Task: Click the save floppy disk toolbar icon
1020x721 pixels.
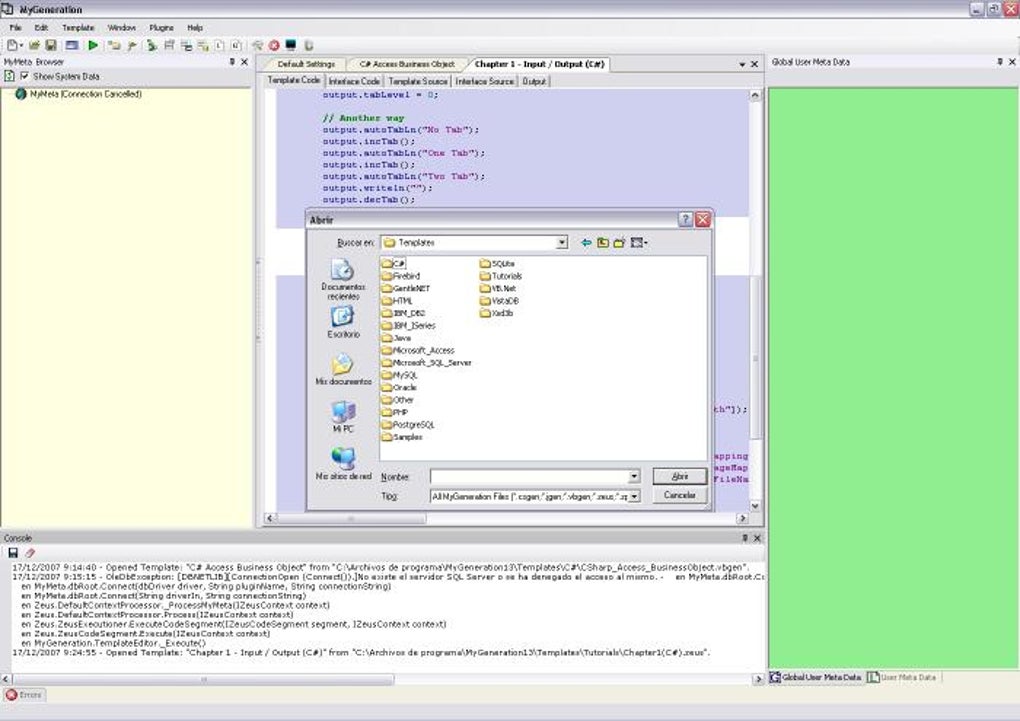Action: click(50, 45)
